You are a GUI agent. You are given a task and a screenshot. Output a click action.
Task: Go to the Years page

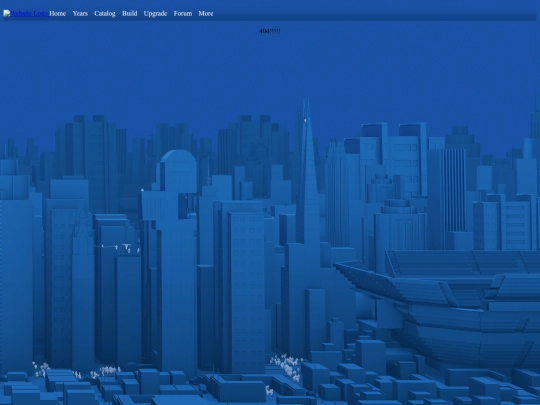click(x=80, y=13)
